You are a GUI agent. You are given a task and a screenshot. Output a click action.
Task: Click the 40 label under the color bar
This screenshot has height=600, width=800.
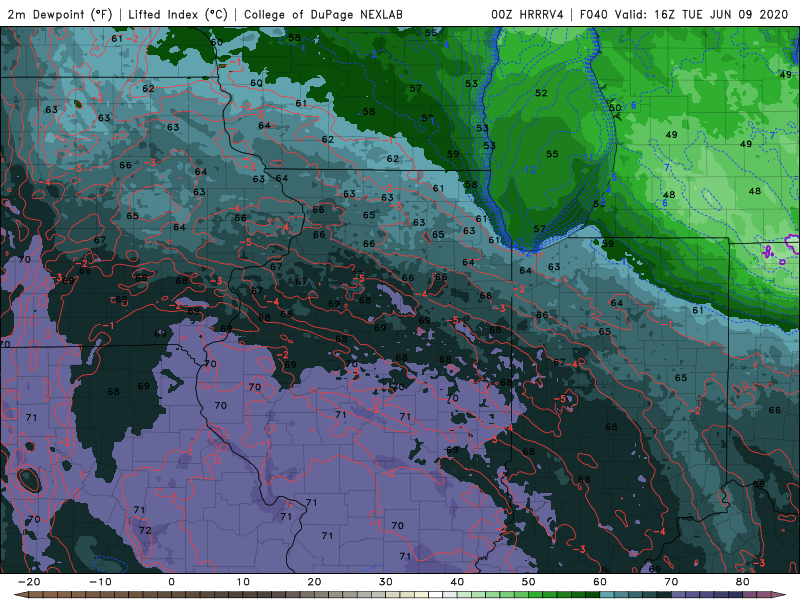[x=457, y=582]
